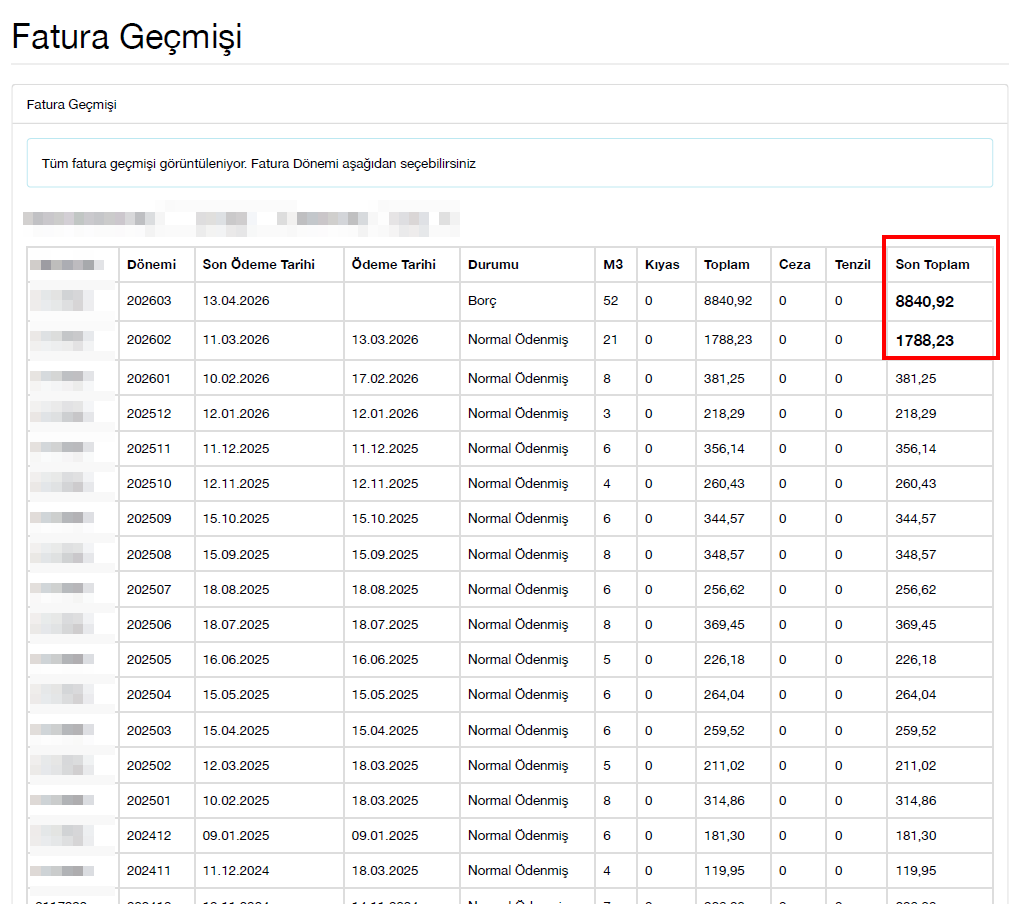Click Toplam value 211,02
This screenshot has height=904, width=1021.
[724, 767]
